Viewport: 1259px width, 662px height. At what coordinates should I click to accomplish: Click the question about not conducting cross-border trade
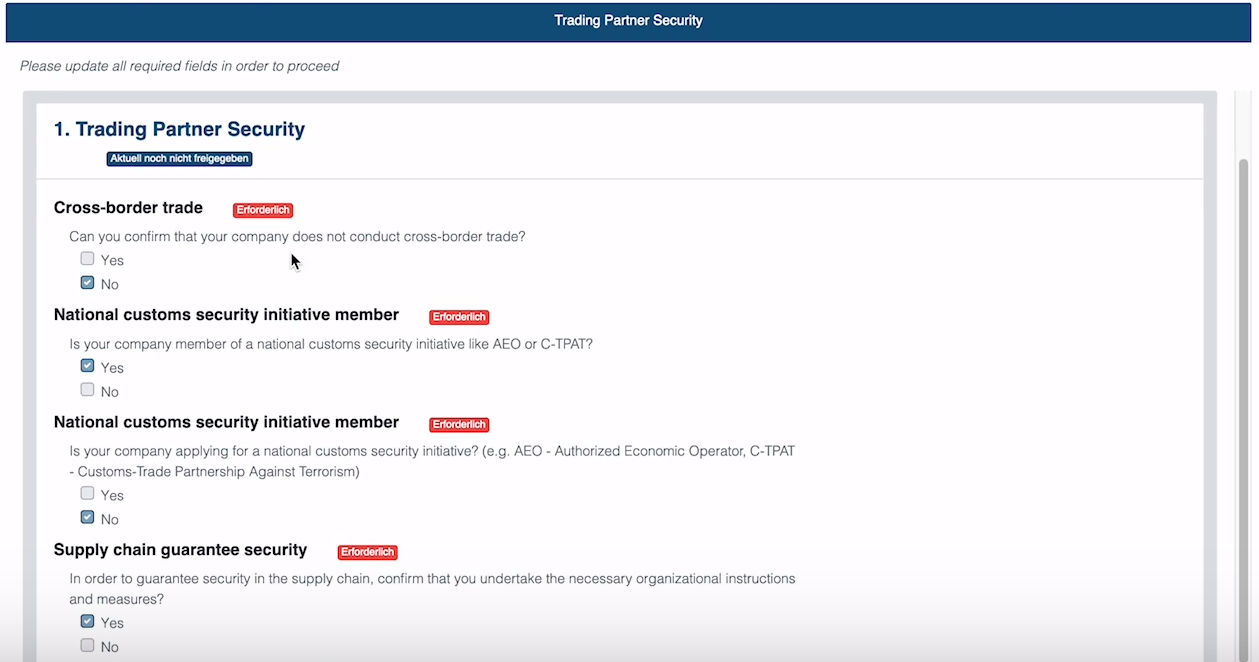(x=297, y=237)
